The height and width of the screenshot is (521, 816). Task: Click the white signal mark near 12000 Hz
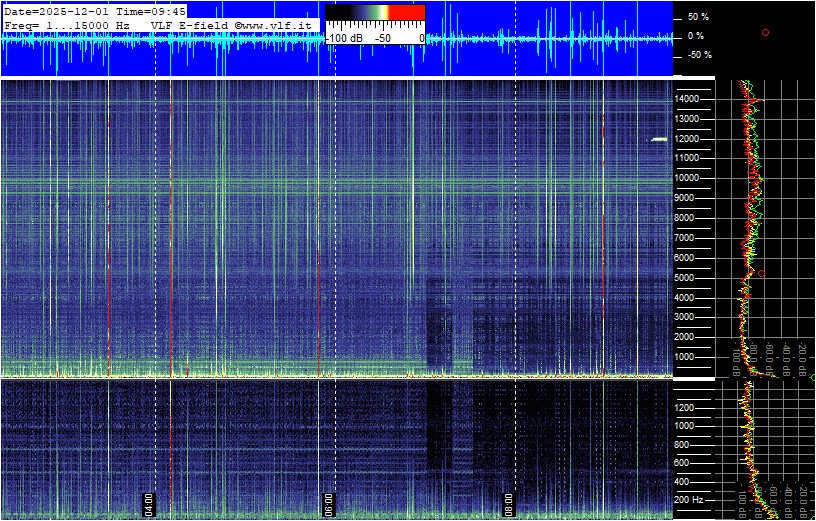coord(659,139)
